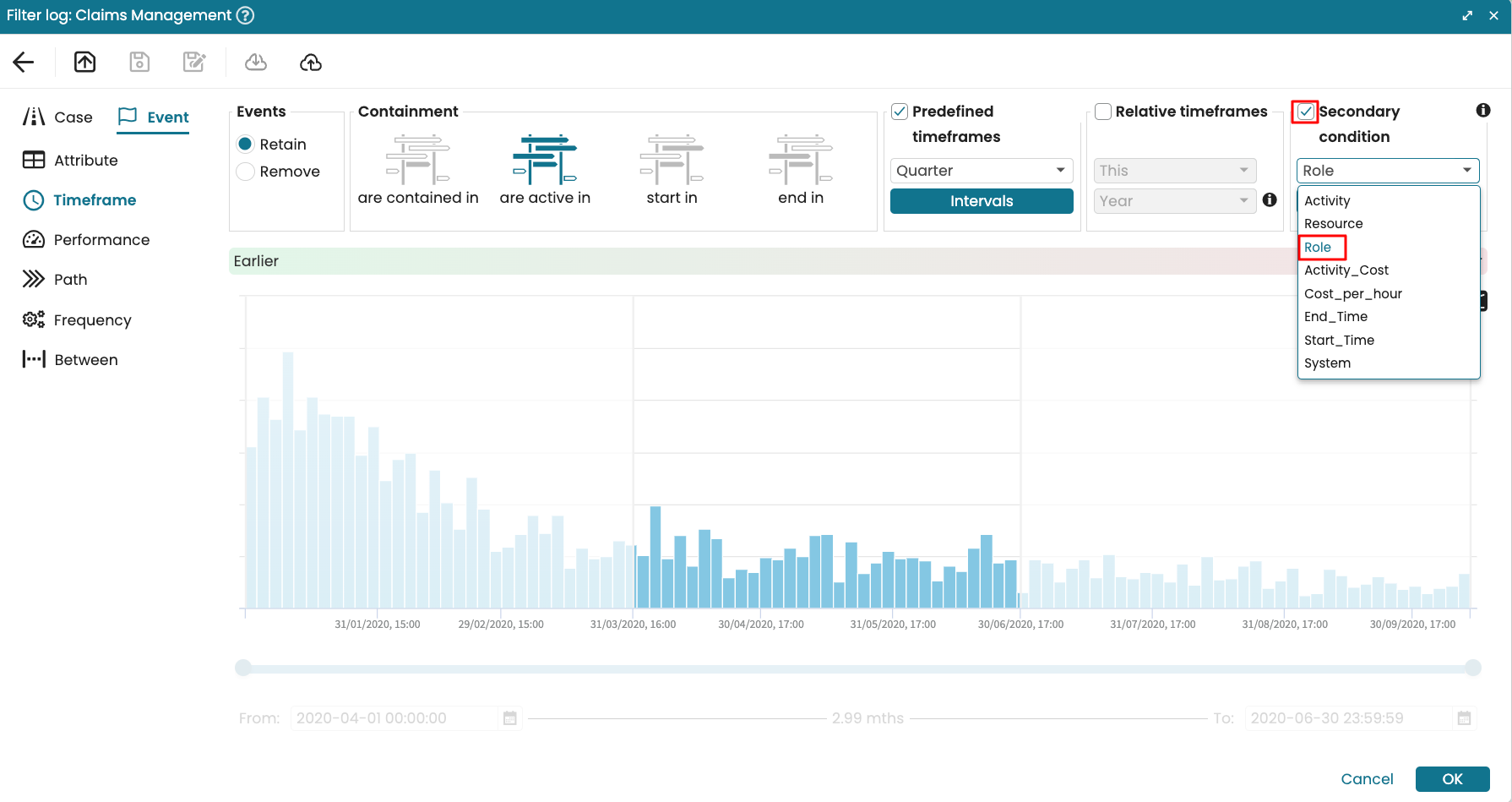The height and width of the screenshot is (802, 1512).
Task: Untick the Secondary condition checkbox
Action: point(1306,112)
